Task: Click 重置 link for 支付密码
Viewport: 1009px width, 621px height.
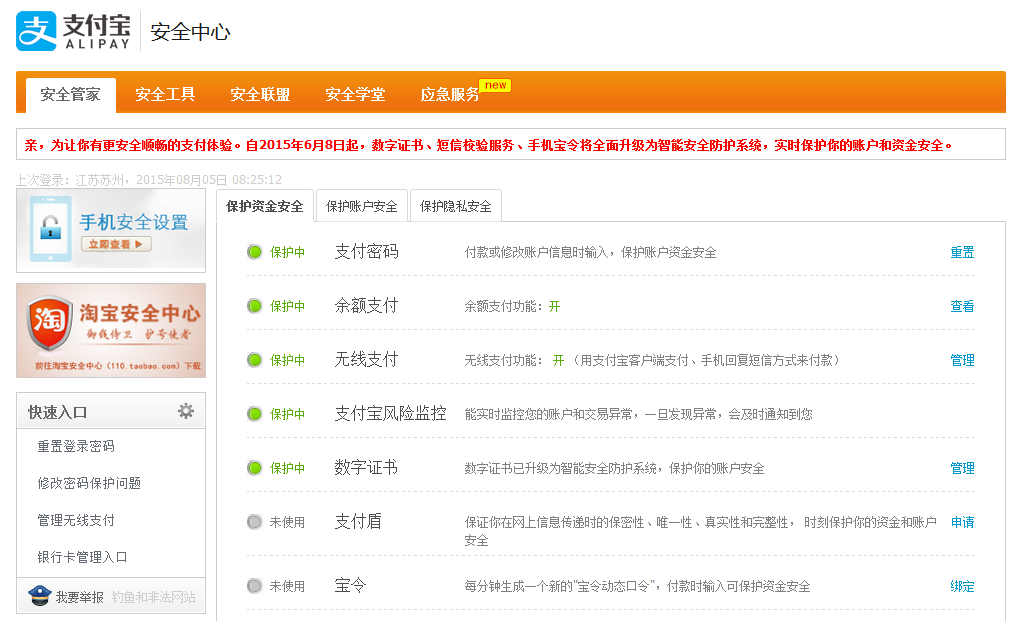Action: pos(962,252)
